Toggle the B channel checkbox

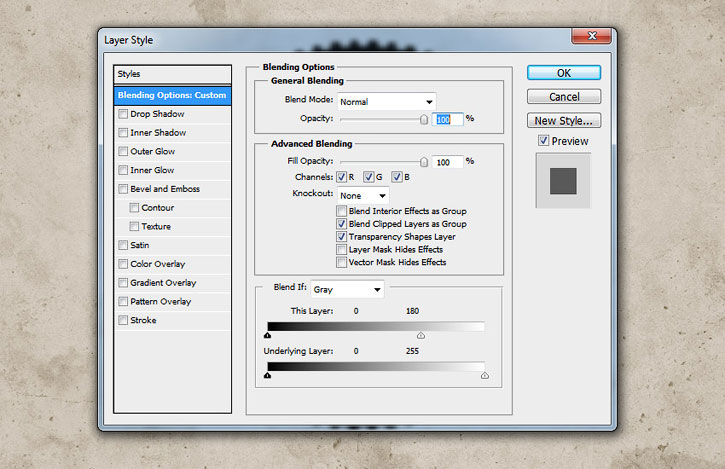click(397, 177)
